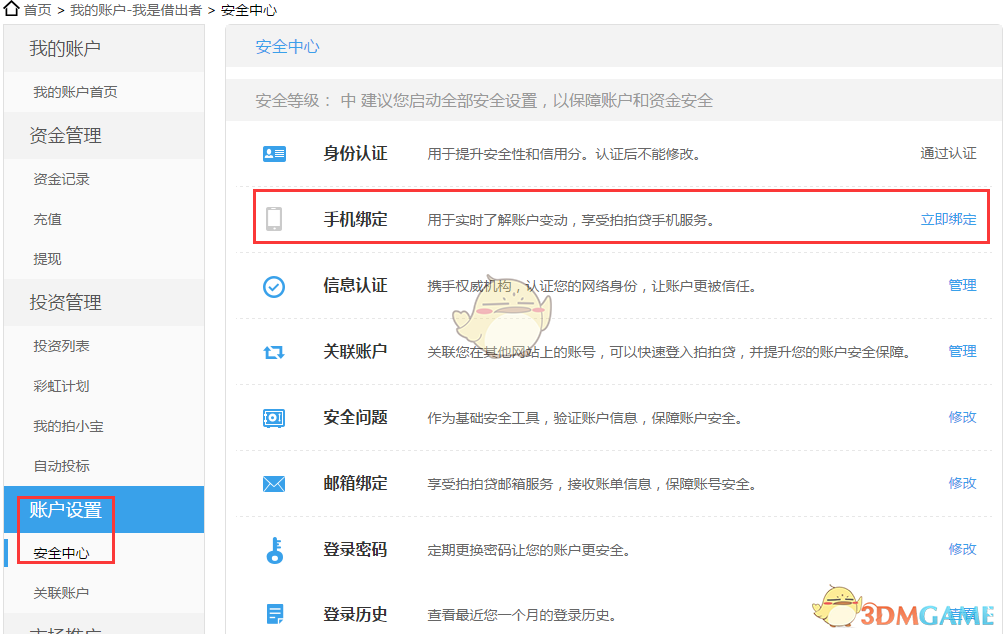The width and height of the screenshot is (1005, 634).
Task: Click the 身份认证 ID card icon
Action: pyautogui.click(x=274, y=154)
